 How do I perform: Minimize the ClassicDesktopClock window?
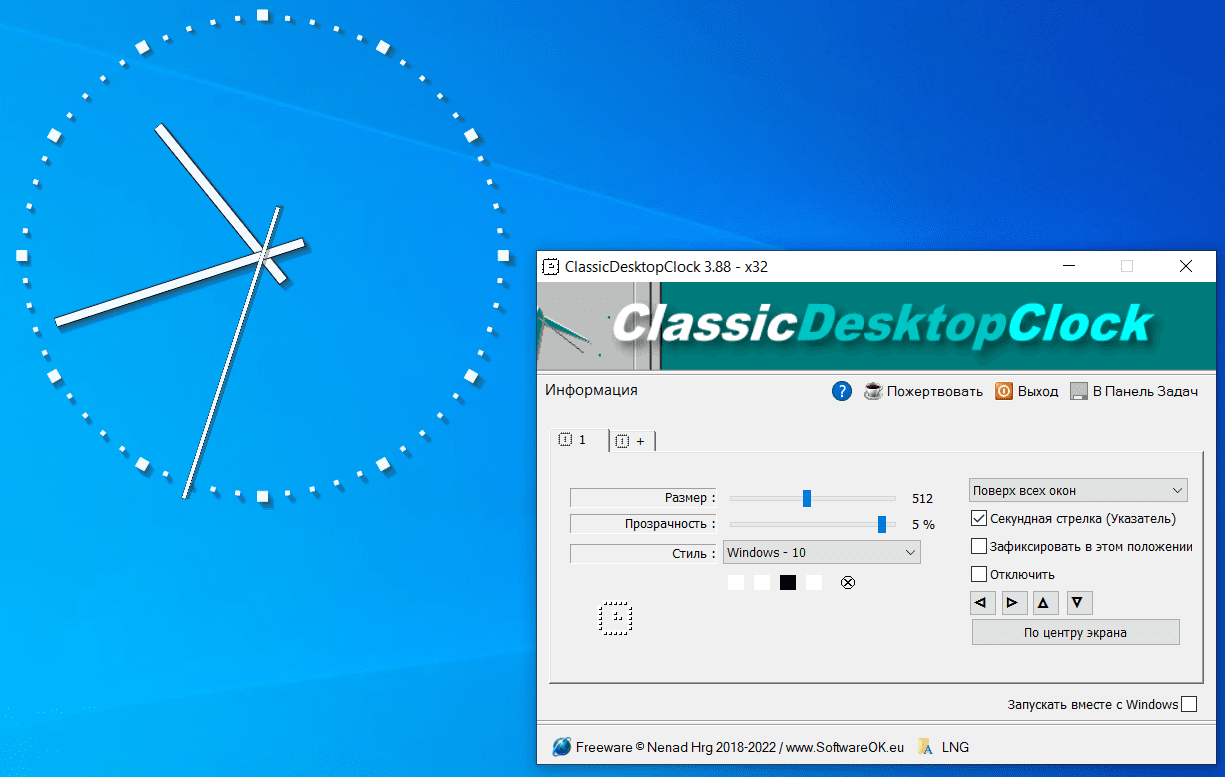pyautogui.click(x=1069, y=266)
